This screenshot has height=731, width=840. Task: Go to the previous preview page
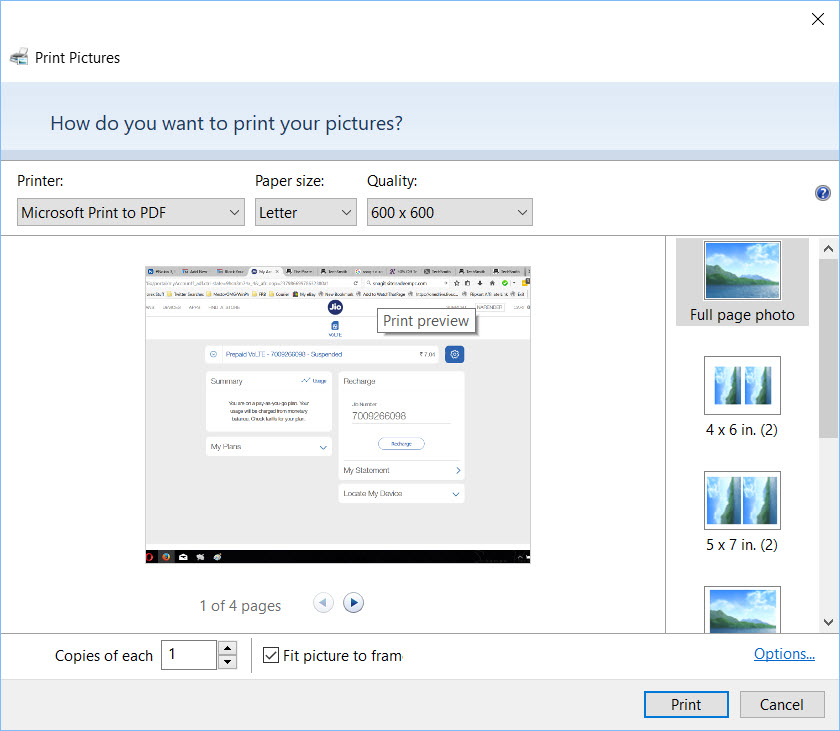[x=323, y=603]
